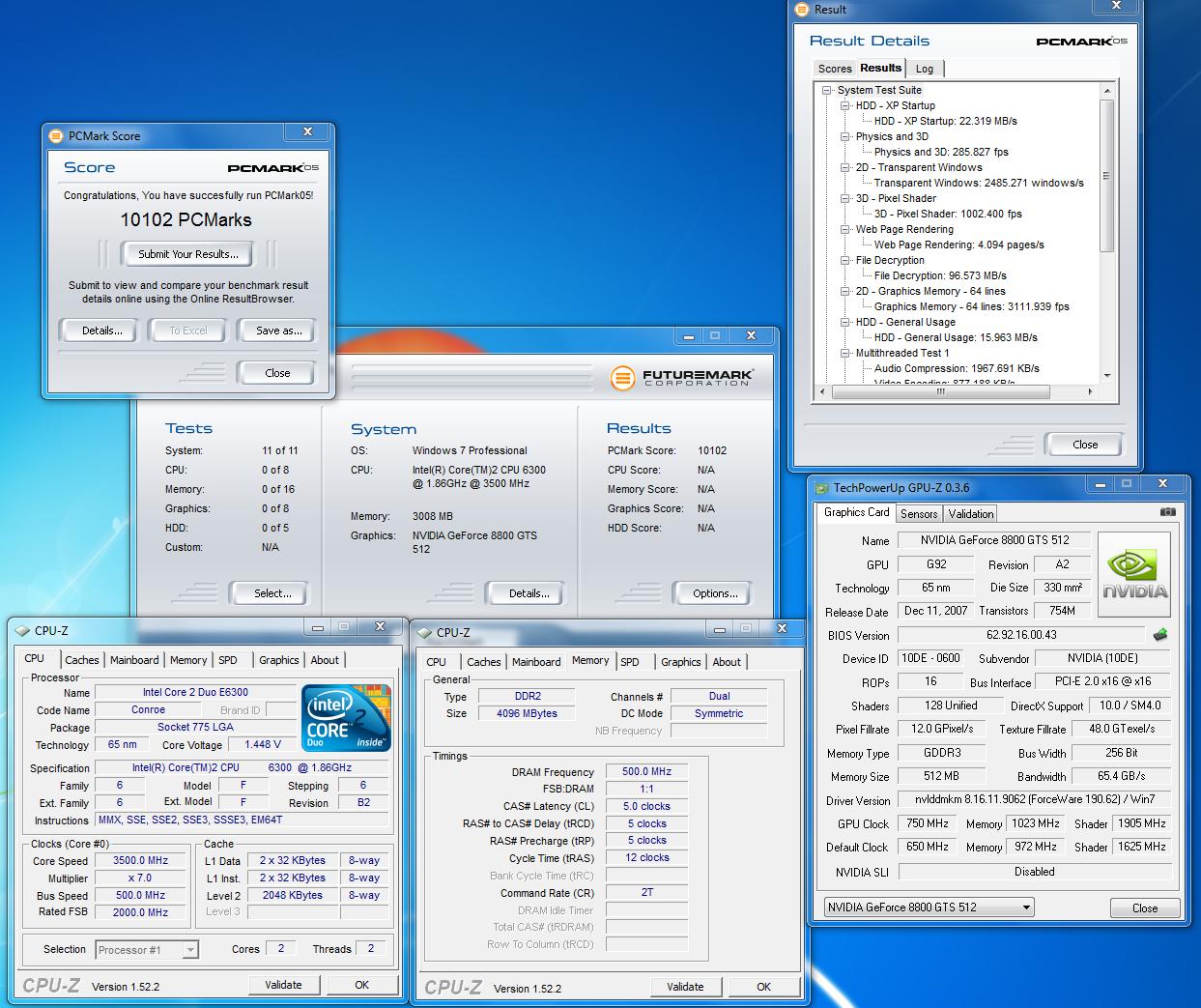Collapse the 3D - Pixel Shader node
1201x1008 pixels.
pyautogui.click(x=844, y=198)
